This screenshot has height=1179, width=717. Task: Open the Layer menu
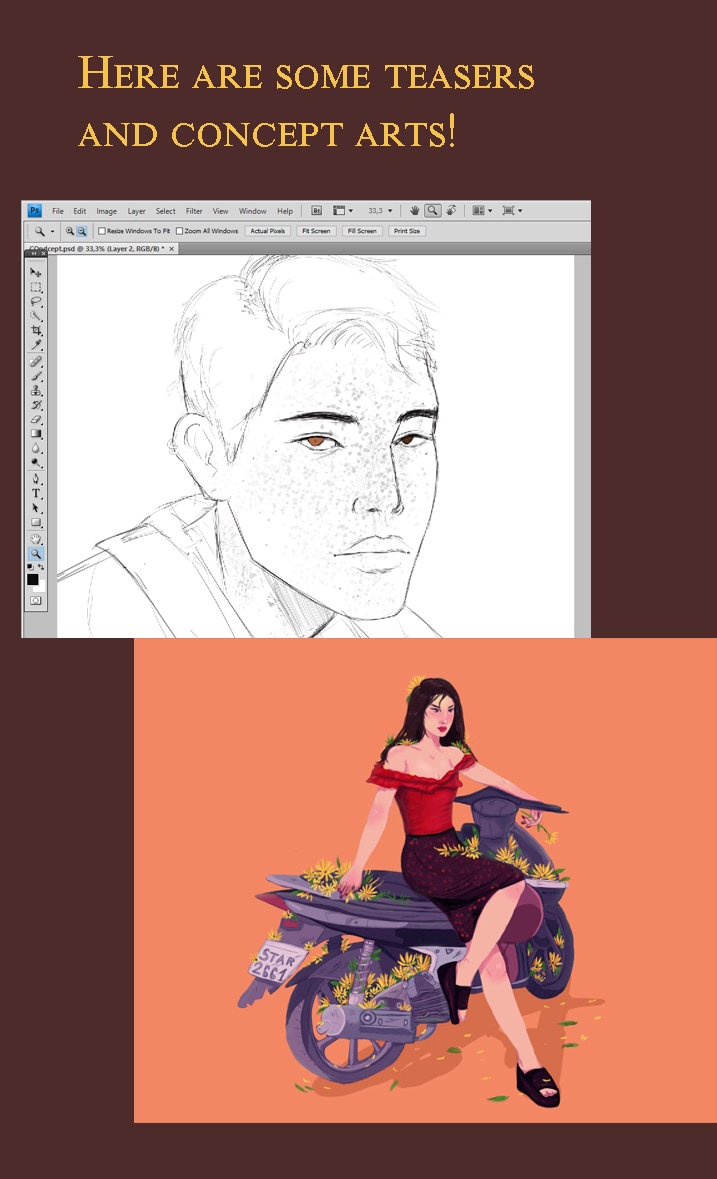136,211
